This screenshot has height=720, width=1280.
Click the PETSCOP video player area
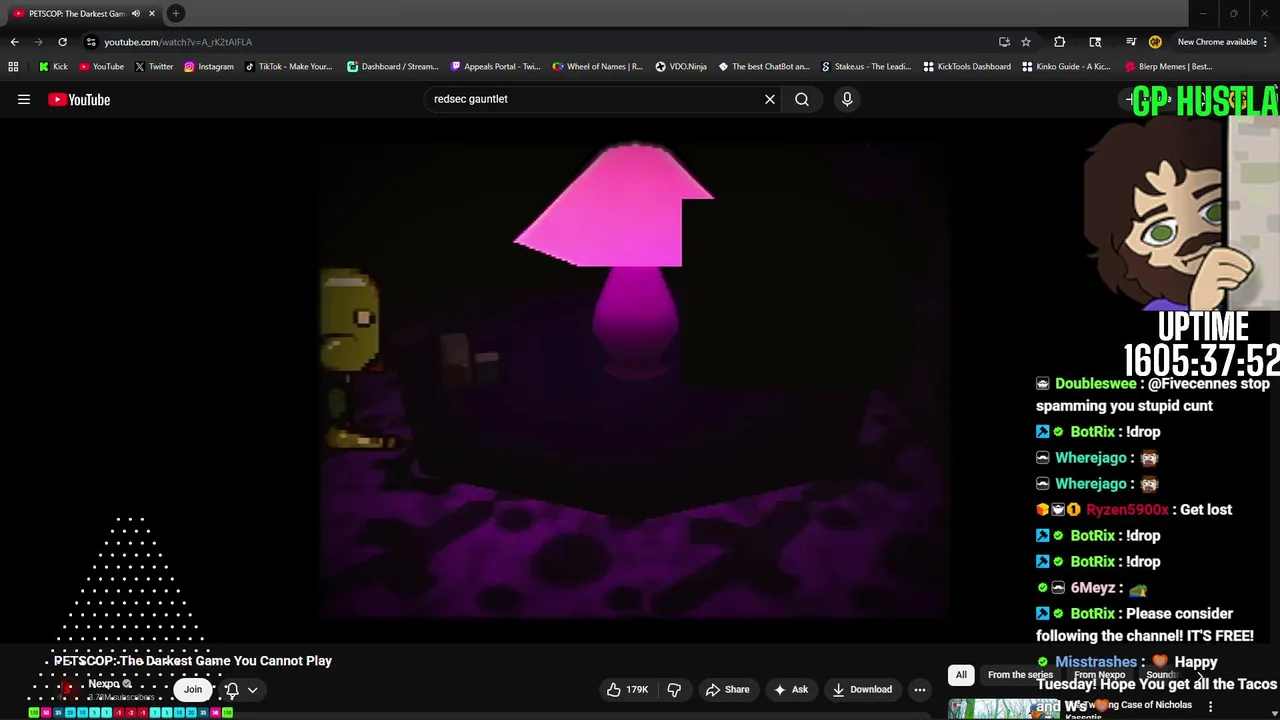tap(635, 380)
